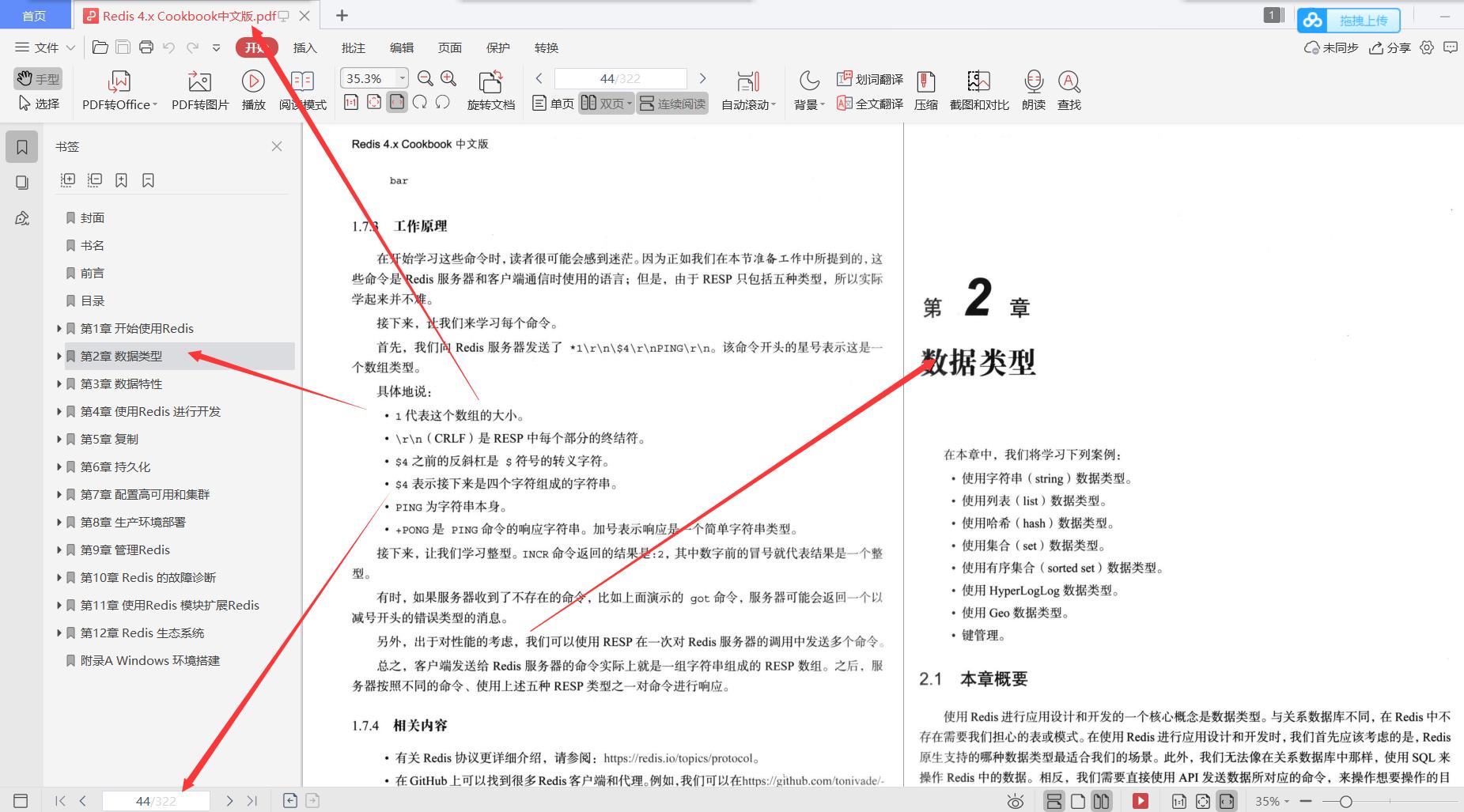The width and height of the screenshot is (1464, 812).
Task: Collapse all bookmarks icon in 书签 panel
Action: pos(95,180)
